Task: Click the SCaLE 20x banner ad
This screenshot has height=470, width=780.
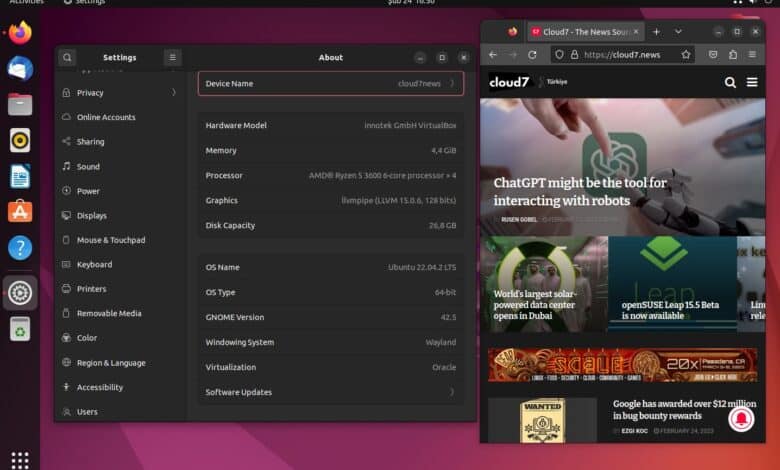Action: coord(622,365)
